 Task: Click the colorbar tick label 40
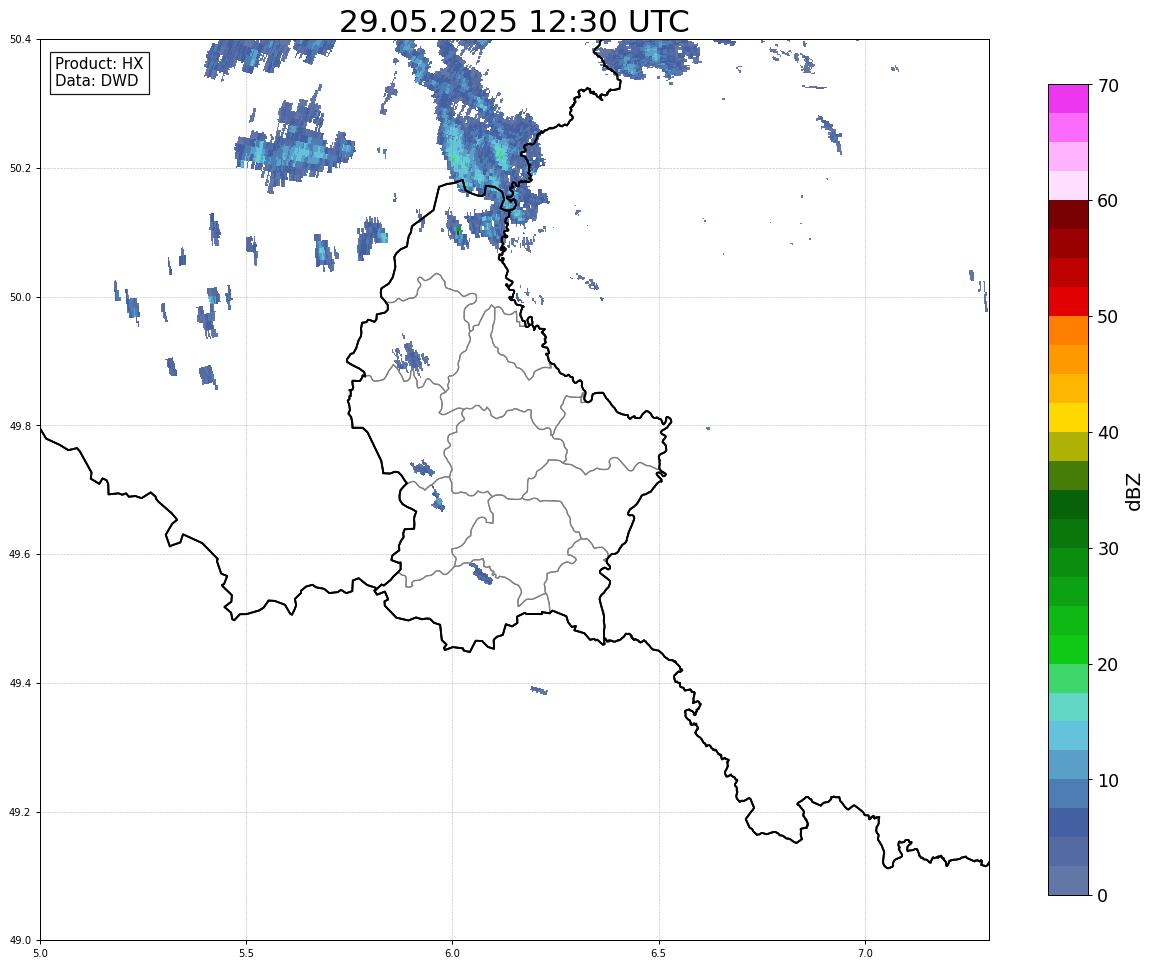(x=1108, y=433)
